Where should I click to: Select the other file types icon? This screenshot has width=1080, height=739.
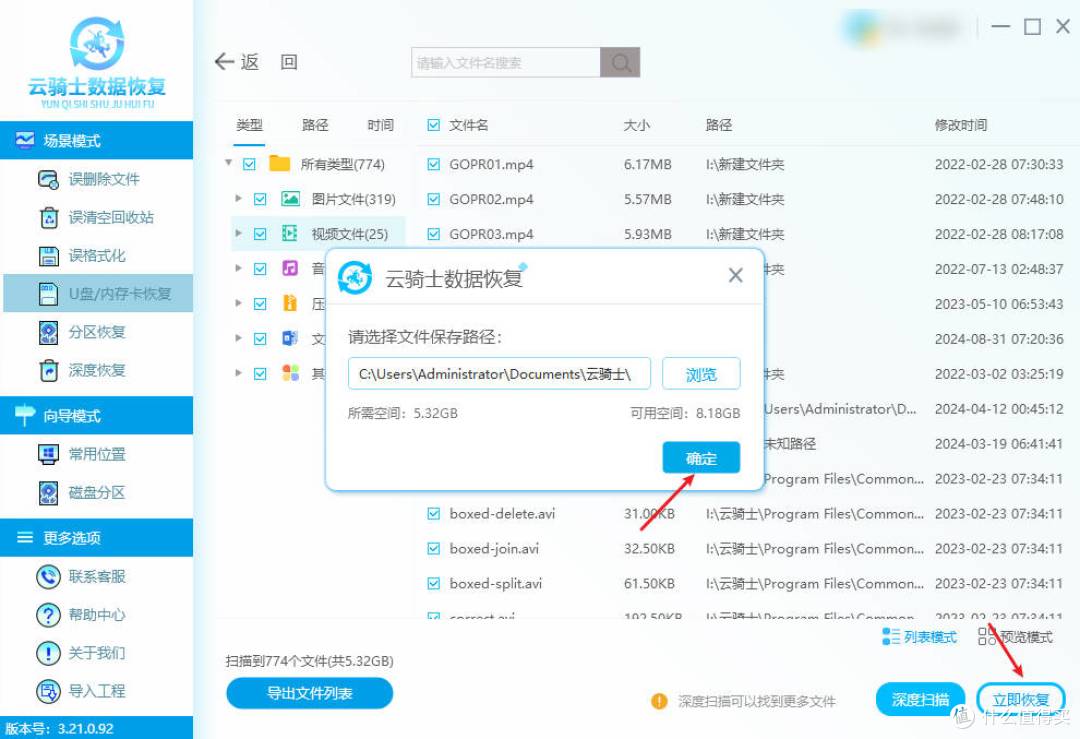point(290,373)
